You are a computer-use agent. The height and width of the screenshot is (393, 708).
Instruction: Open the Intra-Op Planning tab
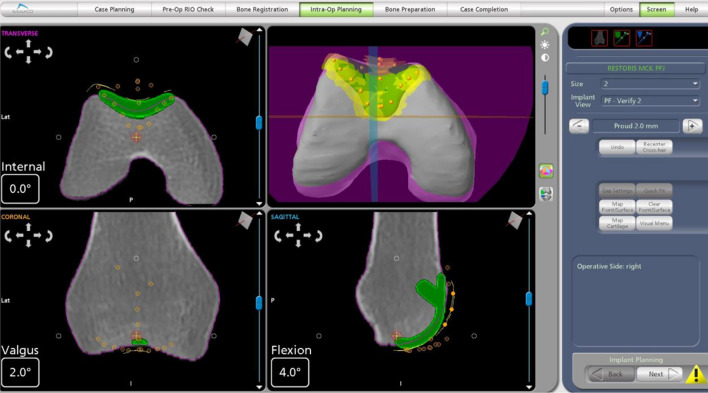(x=336, y=9)
